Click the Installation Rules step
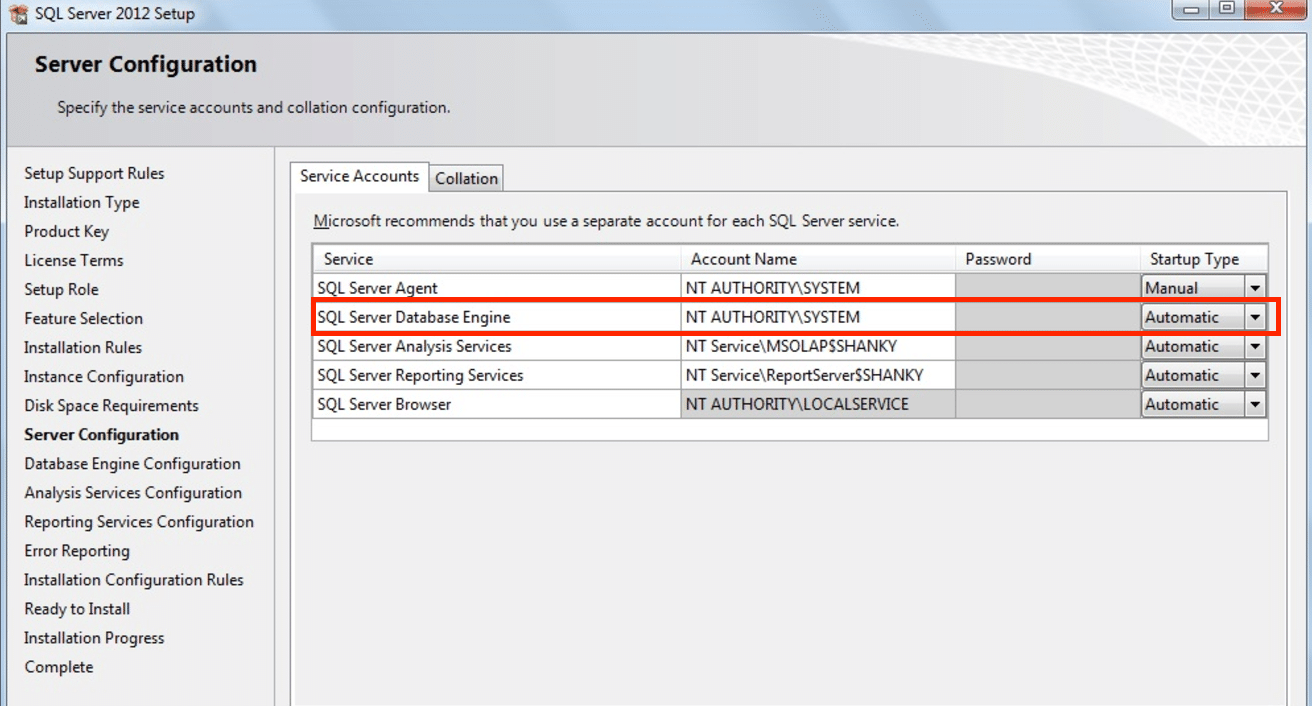The width and height of the screenshot is (1312, 706). (83, 347)
